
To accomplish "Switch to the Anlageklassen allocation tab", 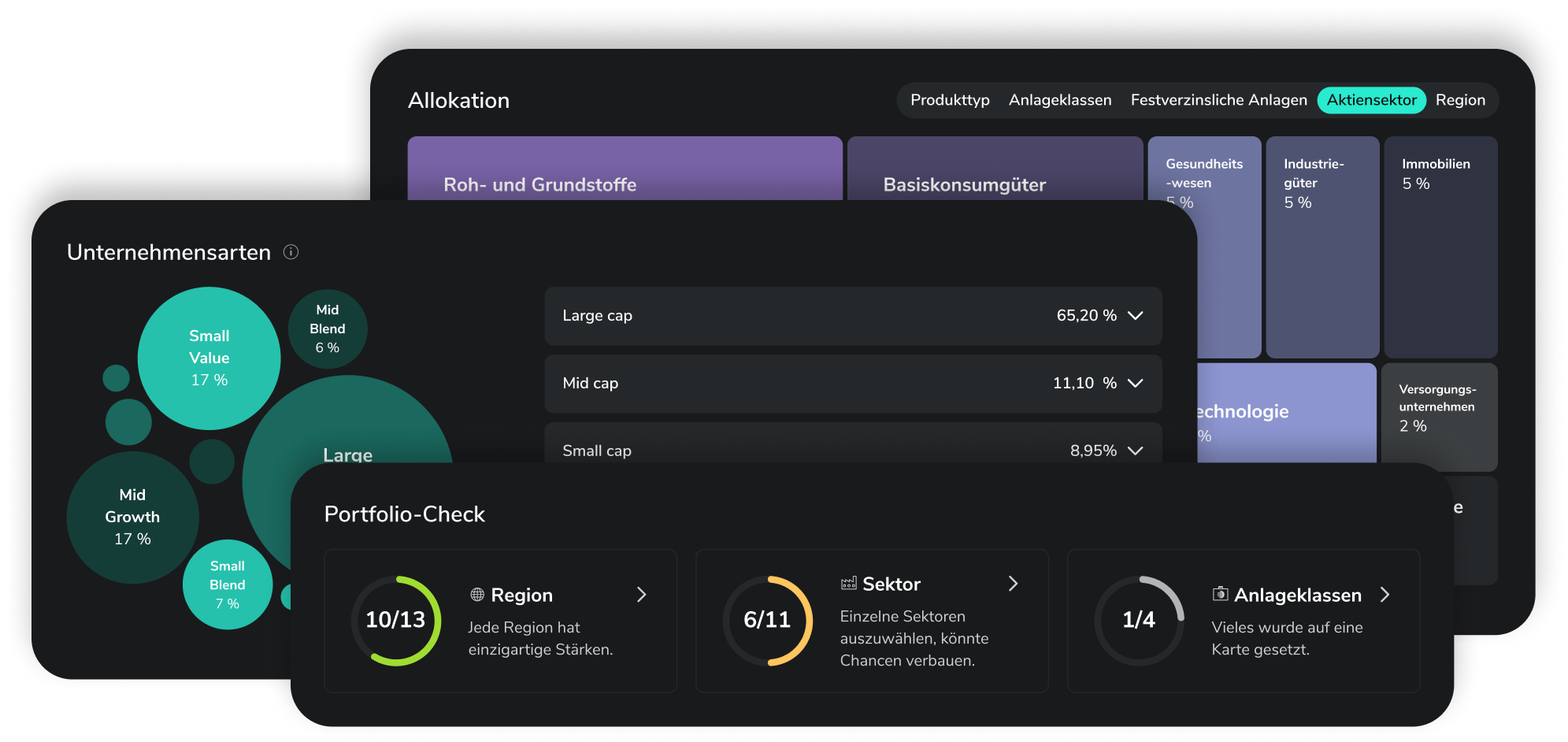I will click(1060, 100).
